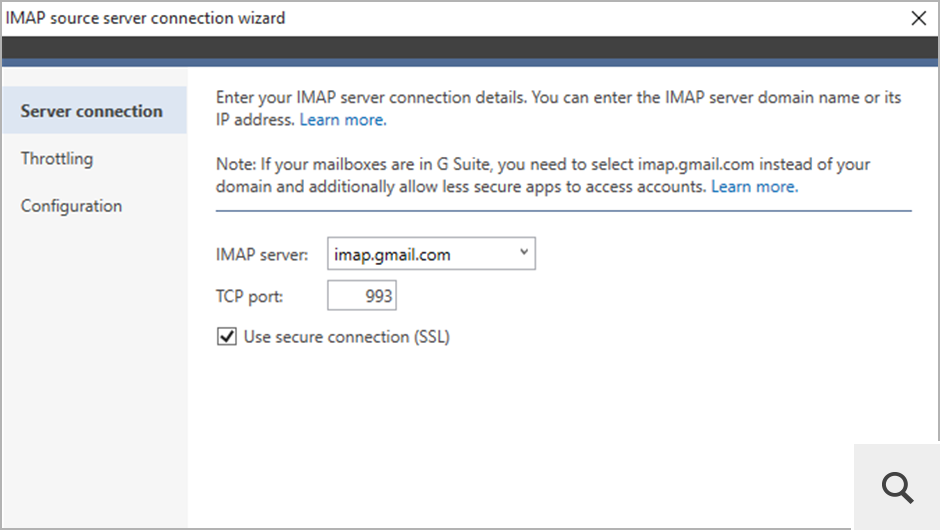The width and height of the screenshot is (940, 530).
Task: Uncheck Use secure connection (SSL)
Action: (x=227, y=336)
